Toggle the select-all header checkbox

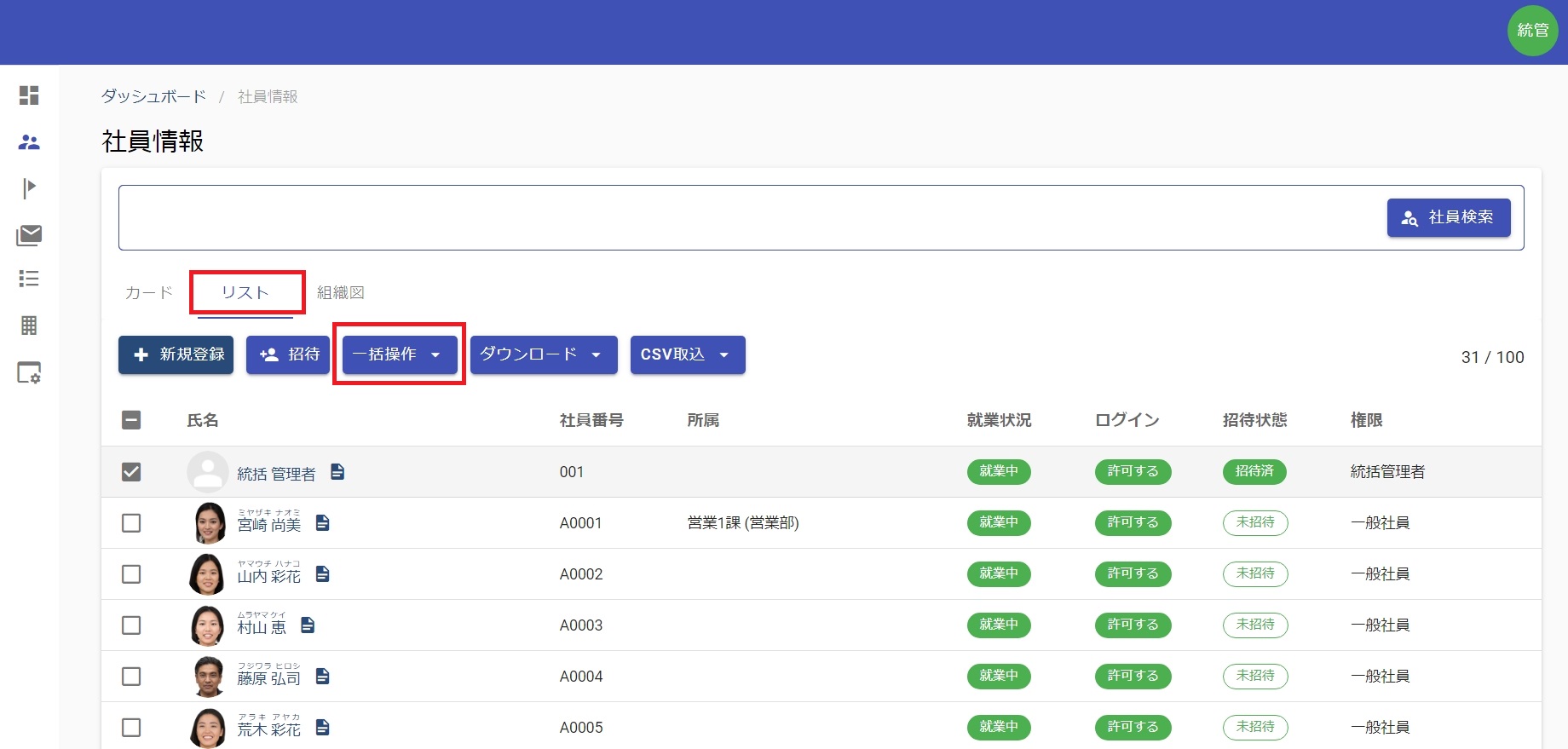(x=131, y=419)
